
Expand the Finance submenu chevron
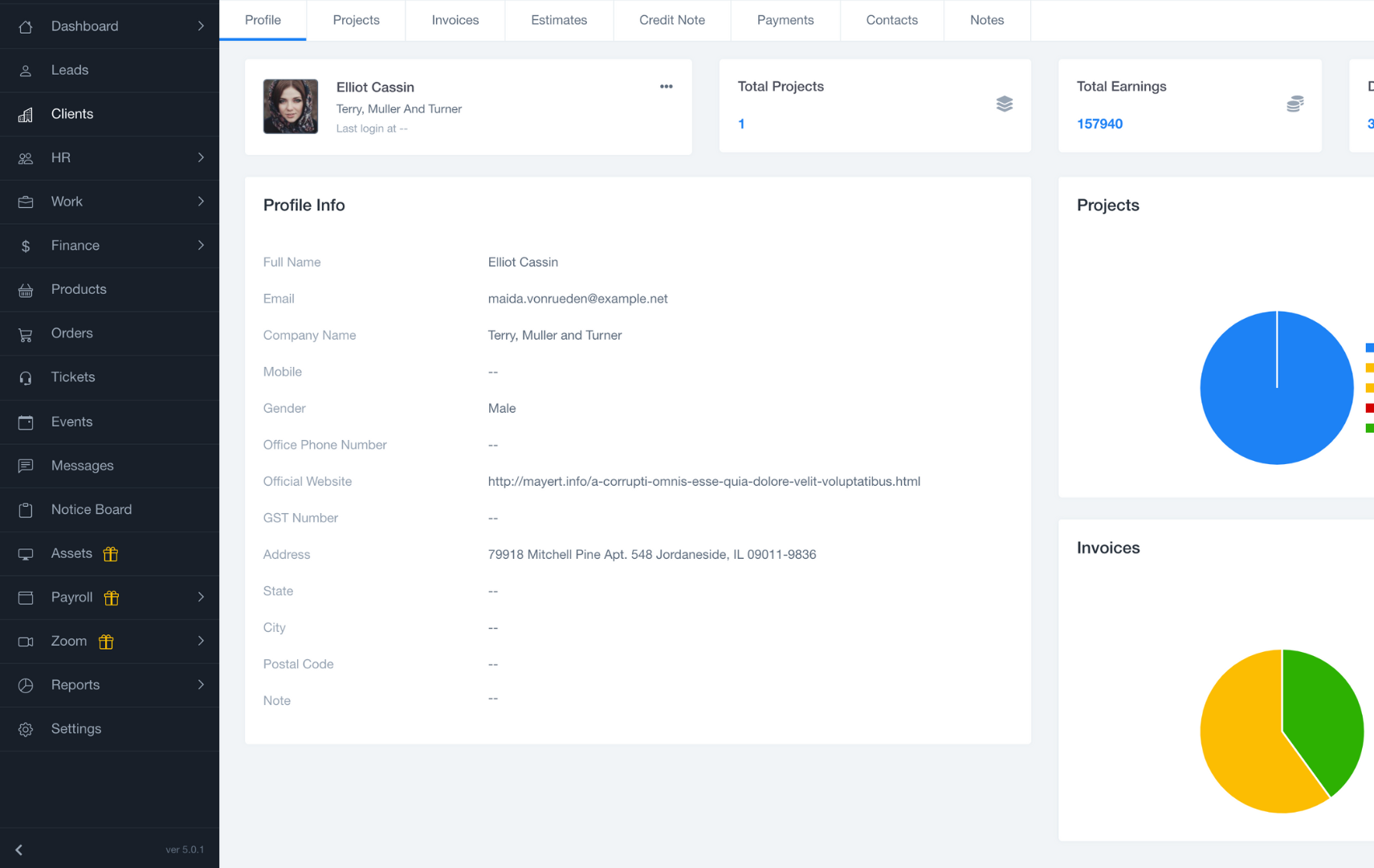pyautogui.click(x=201, y=246)
